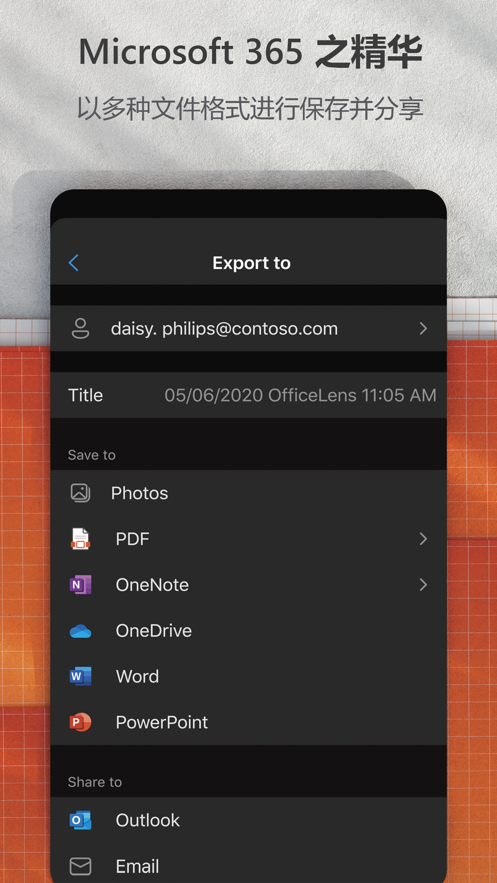The image size is (497, 883).
Task: Click the OneDrive cloud icon
Action: coord(80,631)
